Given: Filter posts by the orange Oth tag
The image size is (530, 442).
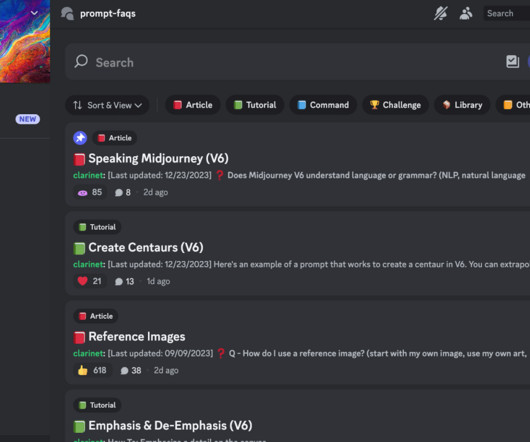Looking at the screenshot, I should pos(513,105).
